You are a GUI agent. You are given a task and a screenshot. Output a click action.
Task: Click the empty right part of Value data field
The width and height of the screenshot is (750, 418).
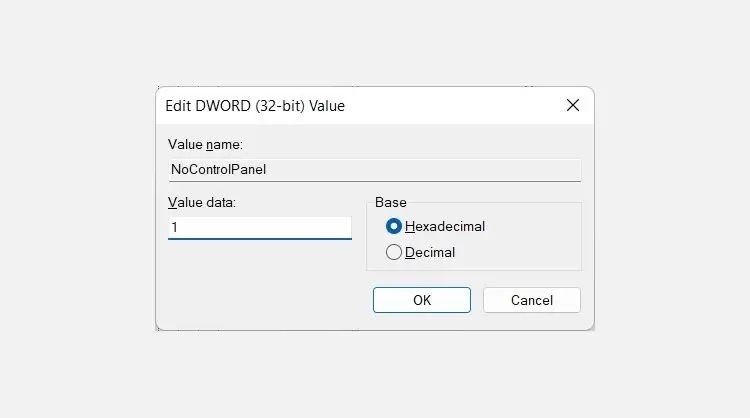point(287,228)
